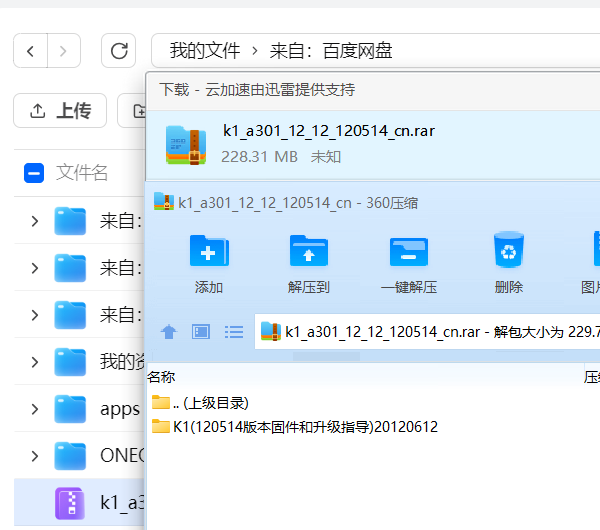This screenshot has height=530, width=600.
Task: Open the apps folder icon
Action: click(70, 409)
